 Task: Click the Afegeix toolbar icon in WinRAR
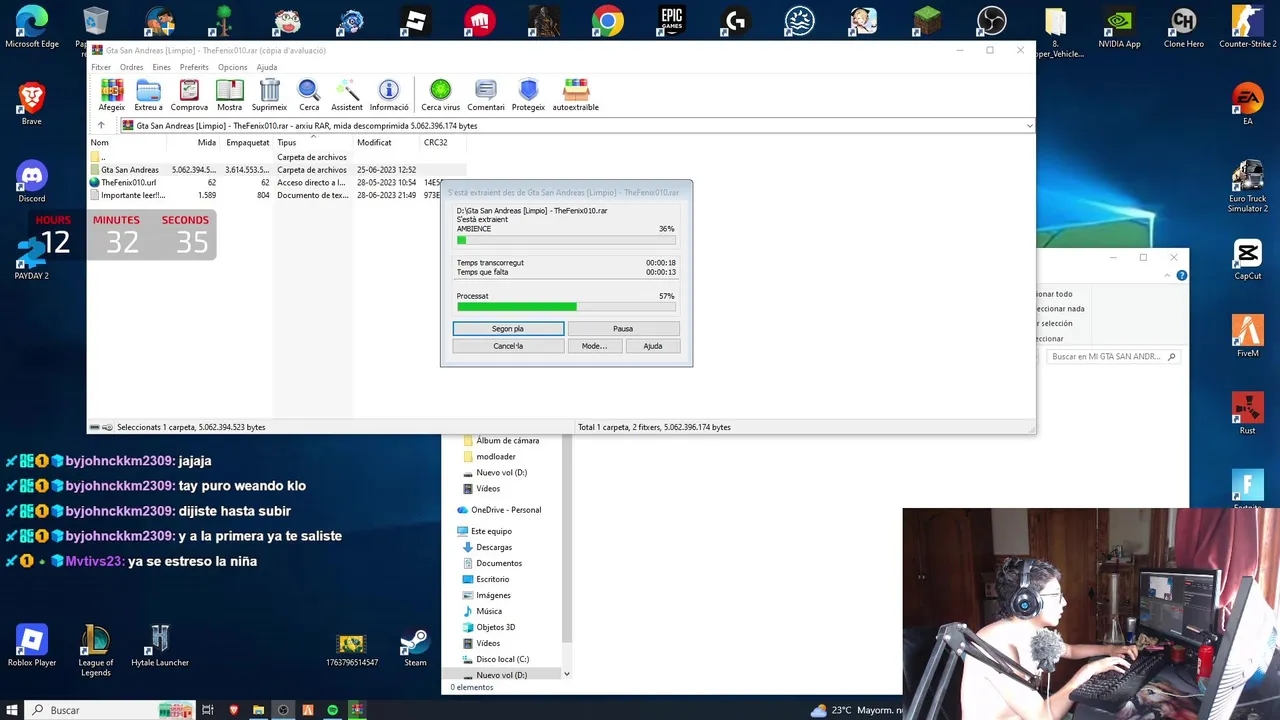pos(112,95)
